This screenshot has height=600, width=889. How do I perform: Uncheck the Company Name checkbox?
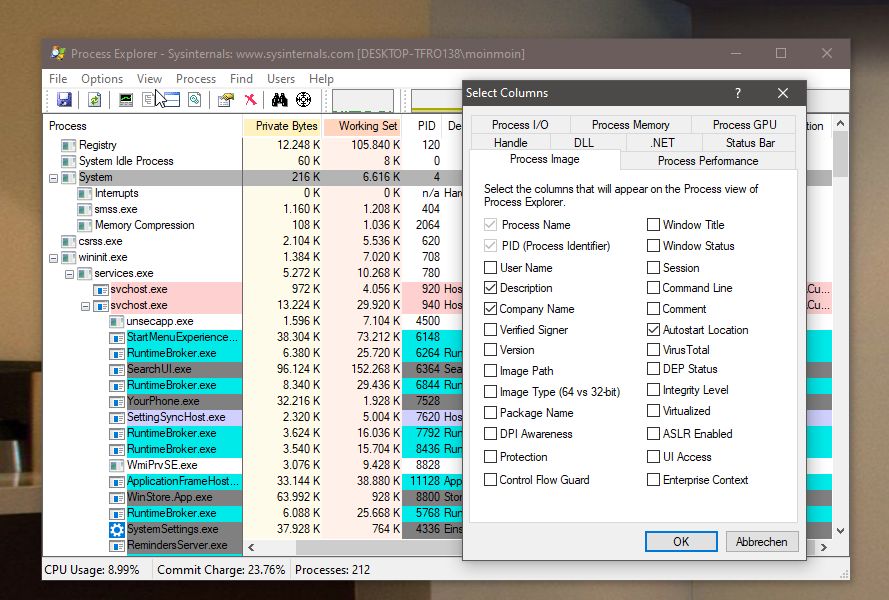click(490, 309)
